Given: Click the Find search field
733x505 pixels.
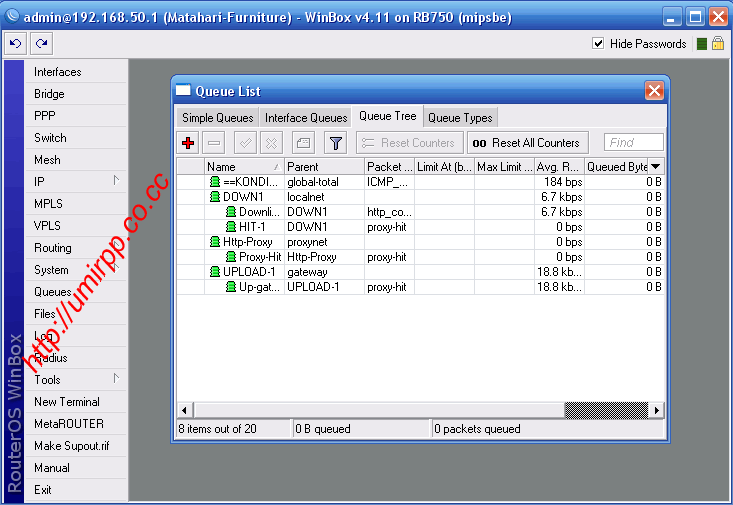Looking at the screenshot, I should (633, 142).
